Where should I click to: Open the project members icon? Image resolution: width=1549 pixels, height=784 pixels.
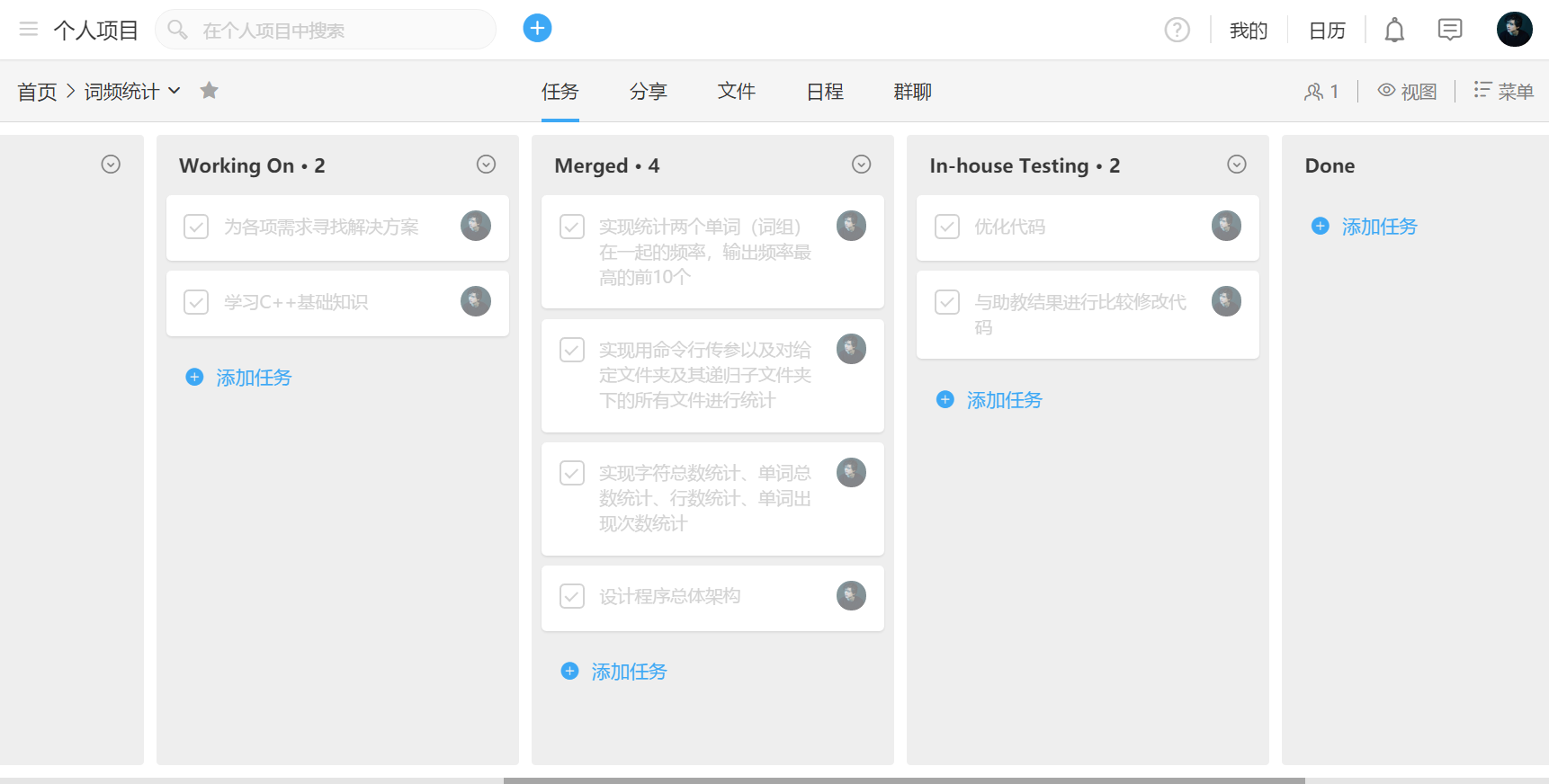click(x=1321, y=92)
